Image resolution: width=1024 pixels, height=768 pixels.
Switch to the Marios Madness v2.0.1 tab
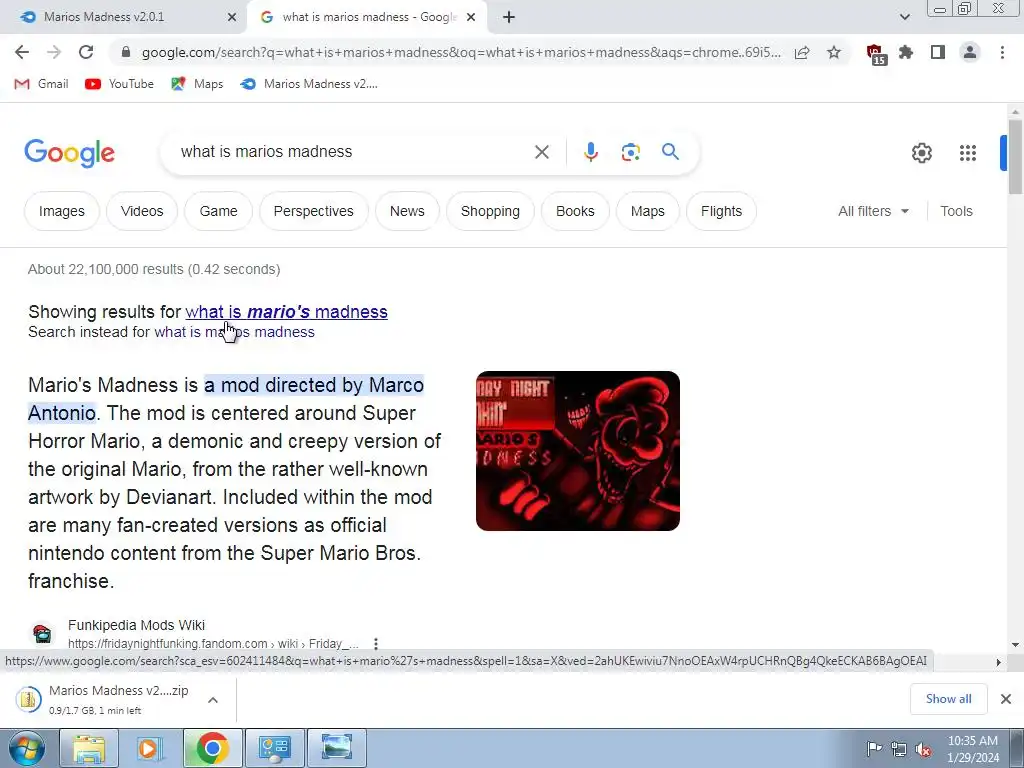[122, 18]
